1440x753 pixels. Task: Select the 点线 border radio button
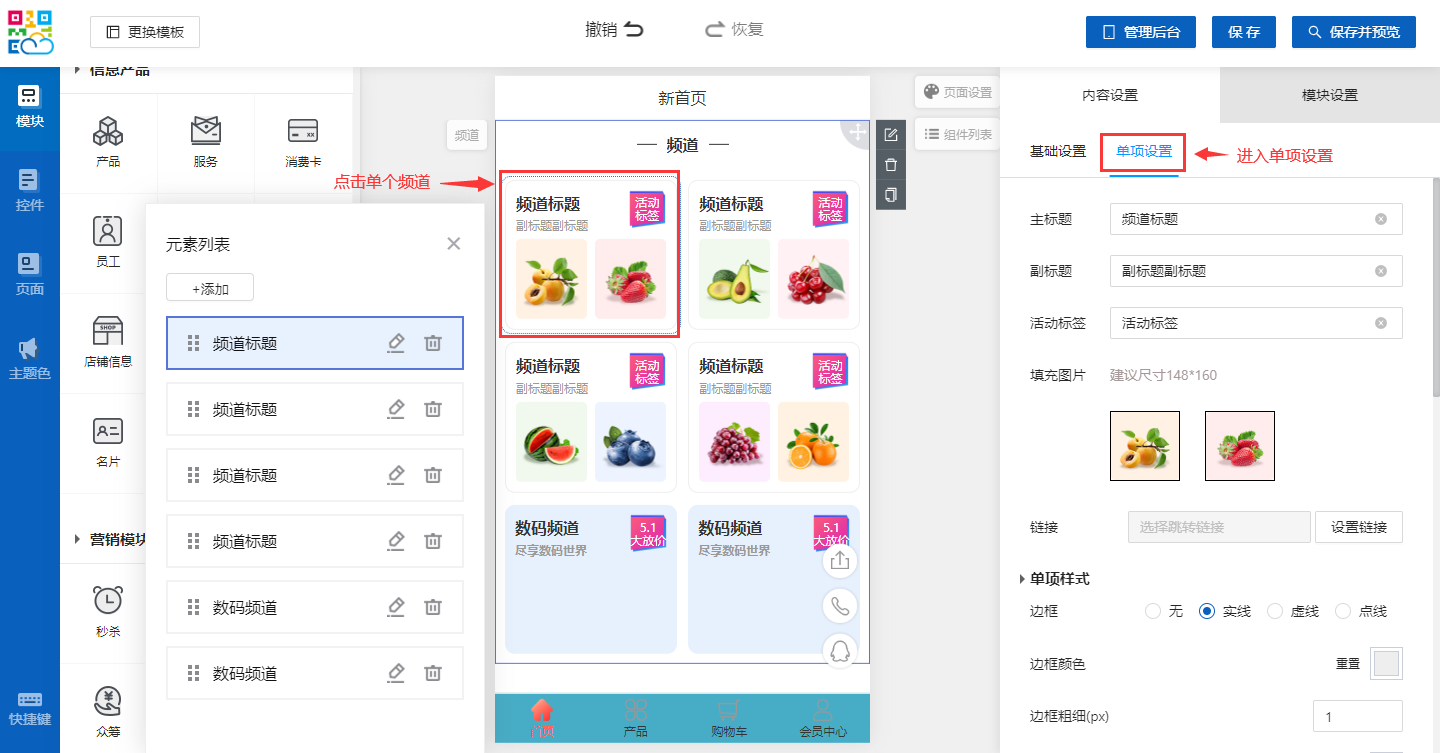click(x=1343, y=611)
